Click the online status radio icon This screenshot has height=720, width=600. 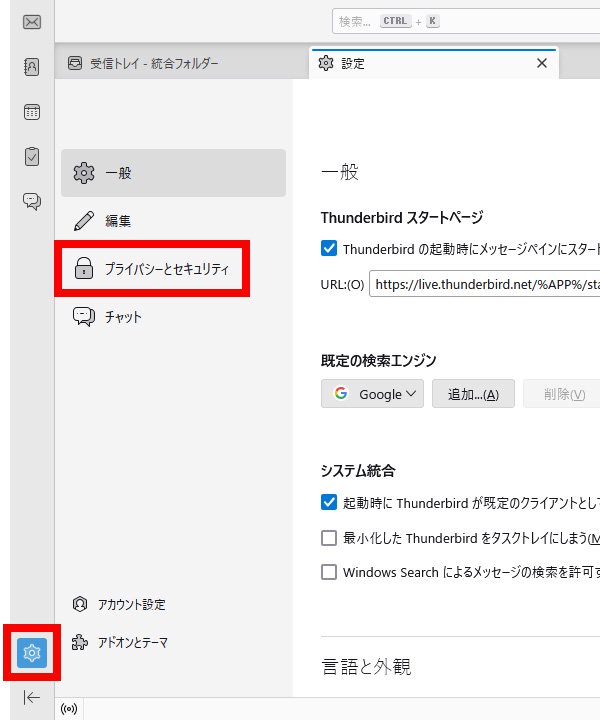pos(69,709)
